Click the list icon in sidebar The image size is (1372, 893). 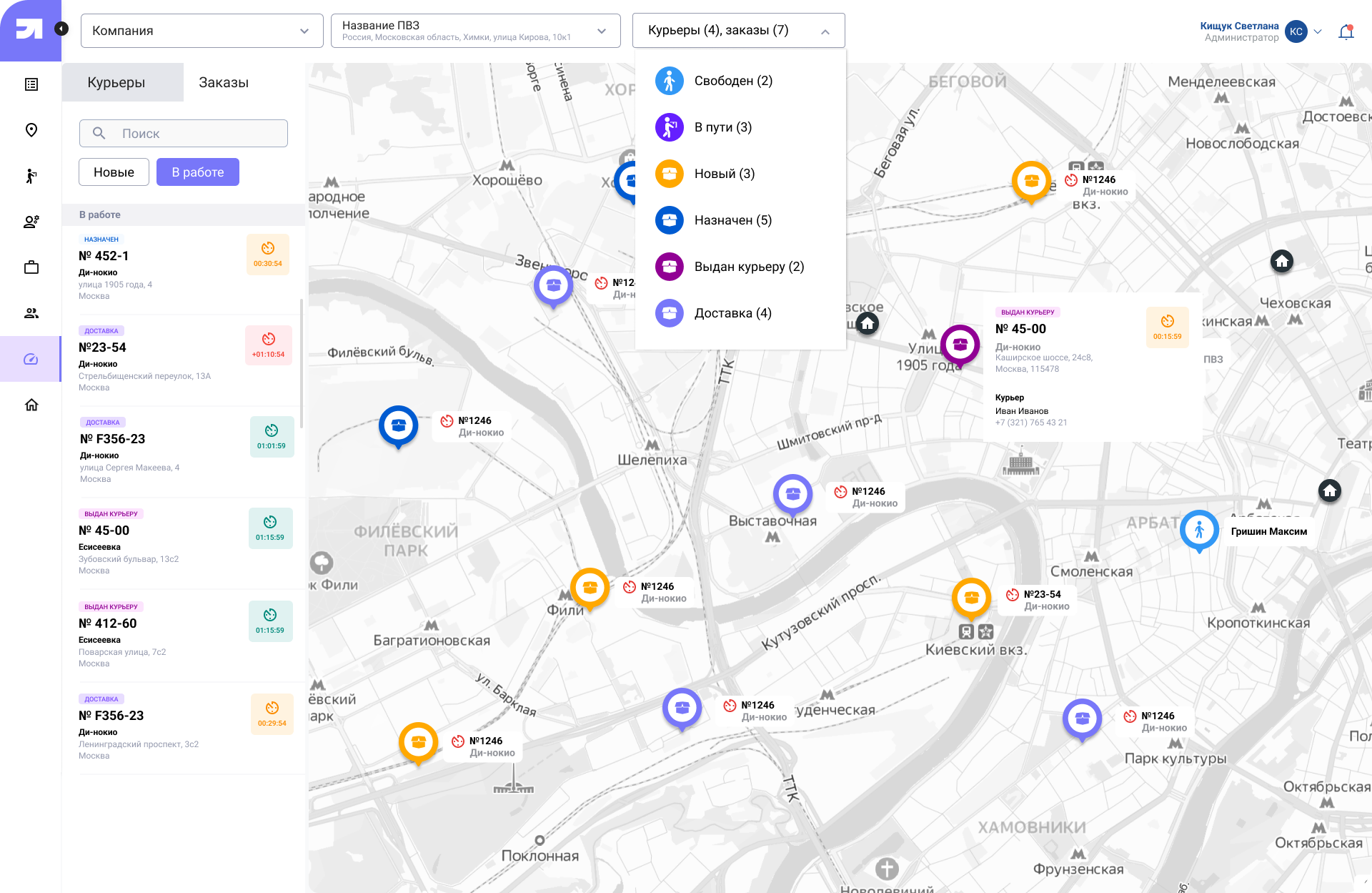pyautogui.click(x=31, y=84)
